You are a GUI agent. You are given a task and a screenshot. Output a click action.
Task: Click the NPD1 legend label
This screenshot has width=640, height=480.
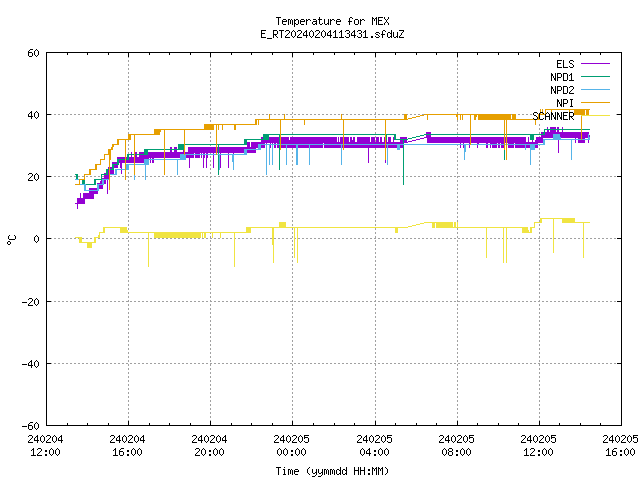[562, 77]
